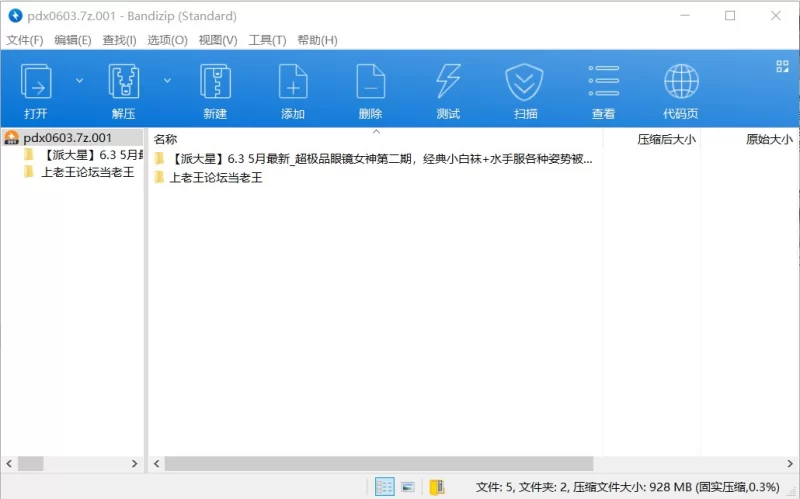This screenshot has width=800, height=499.
Task: Click the New archive (新建) icon
Action: pyautogui.click(x=215, y=82)
